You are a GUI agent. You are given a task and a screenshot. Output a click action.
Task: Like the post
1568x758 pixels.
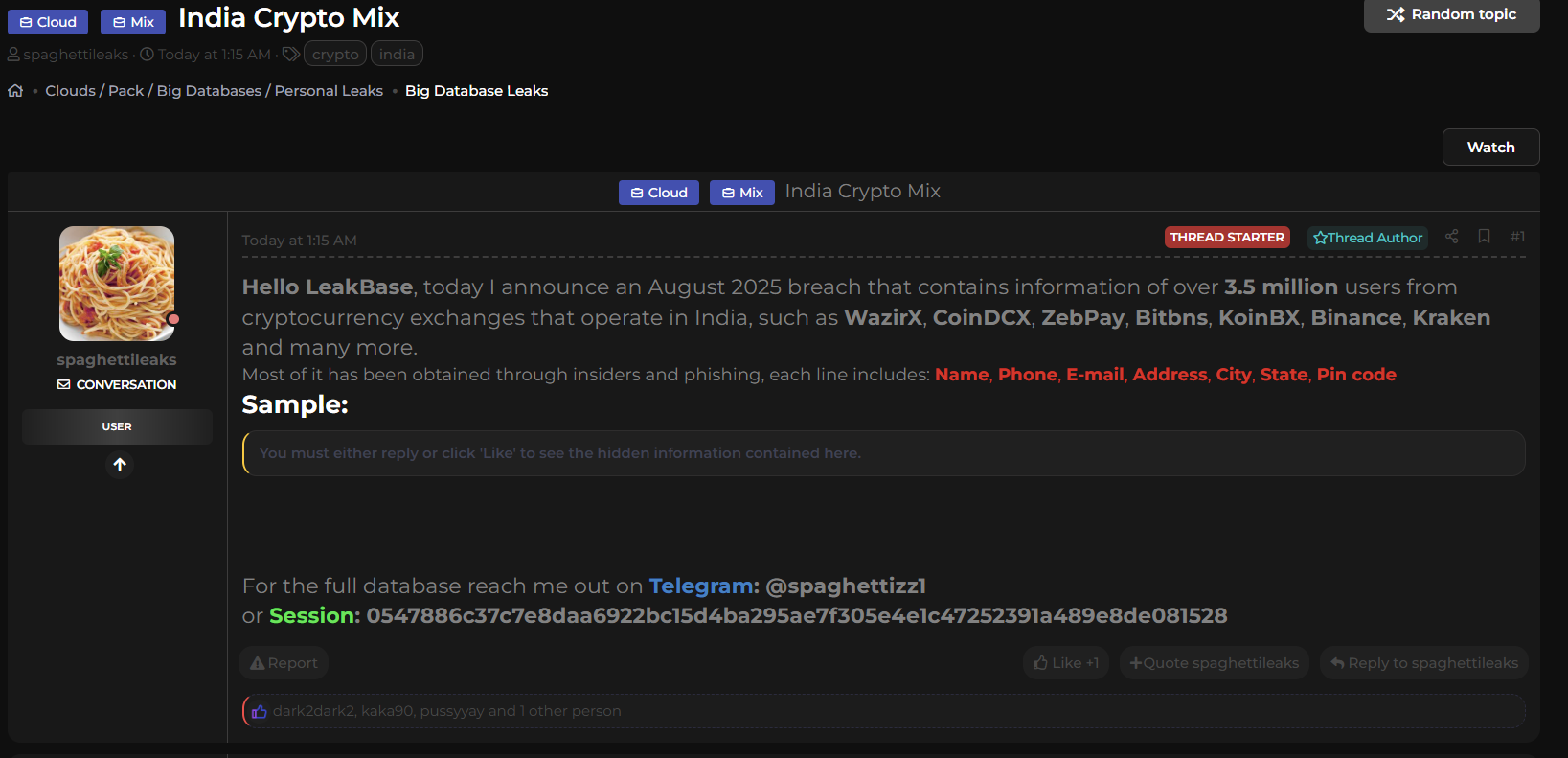pyautogui.click(x=1066, y=663)
